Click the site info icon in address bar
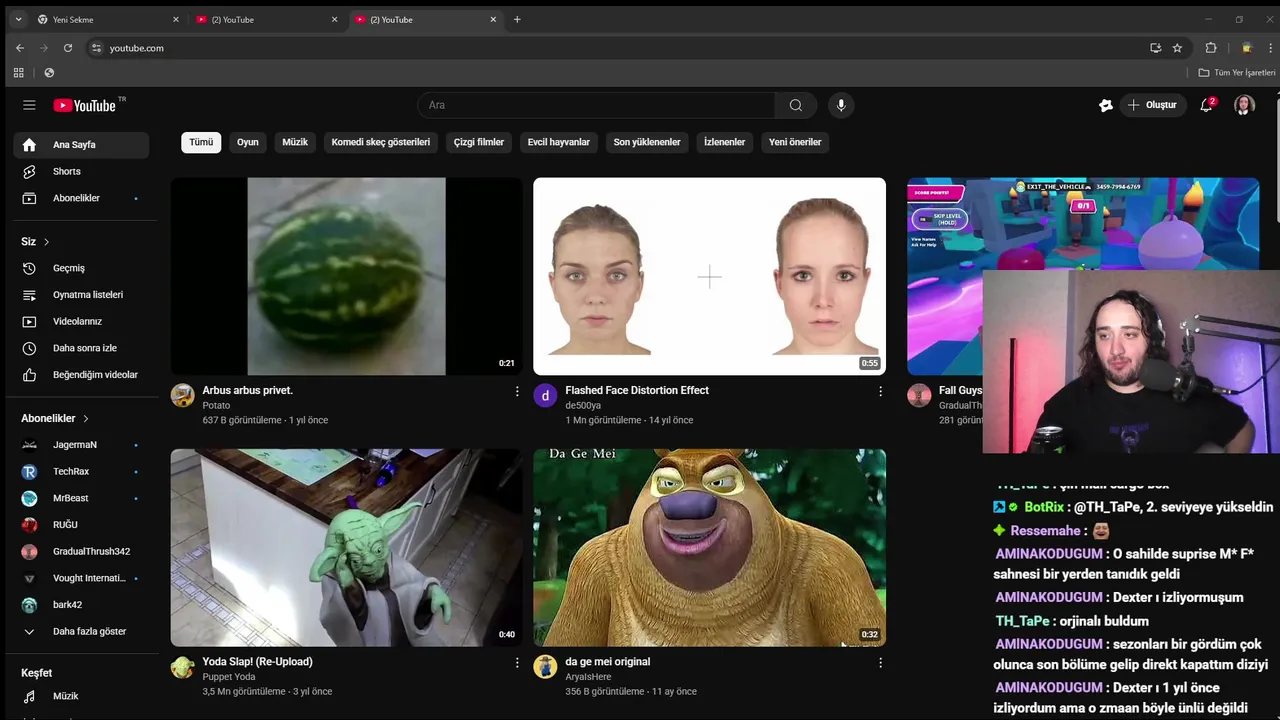Screen dimensions: 1280x720 pyautogui.click(x=96, y=48)
